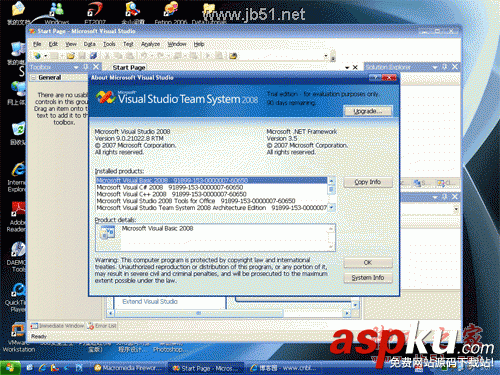This screenshot has height=375, width=500.
Task: Switch to Macromedia Fireworks taskbar button
Action: click(x=127, y=368)
